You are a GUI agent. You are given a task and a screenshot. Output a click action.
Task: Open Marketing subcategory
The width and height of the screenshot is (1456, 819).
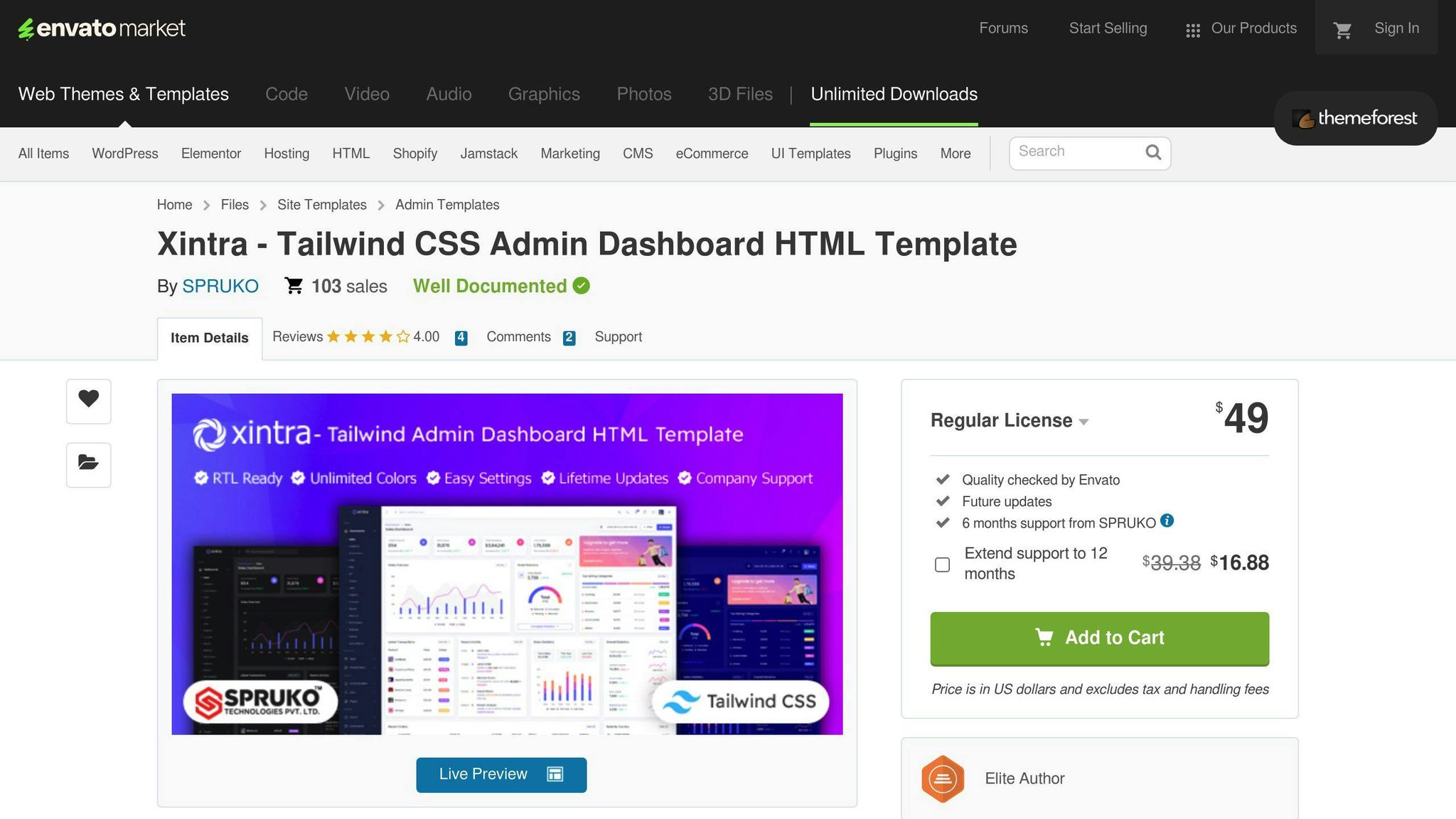click(570, 154)
